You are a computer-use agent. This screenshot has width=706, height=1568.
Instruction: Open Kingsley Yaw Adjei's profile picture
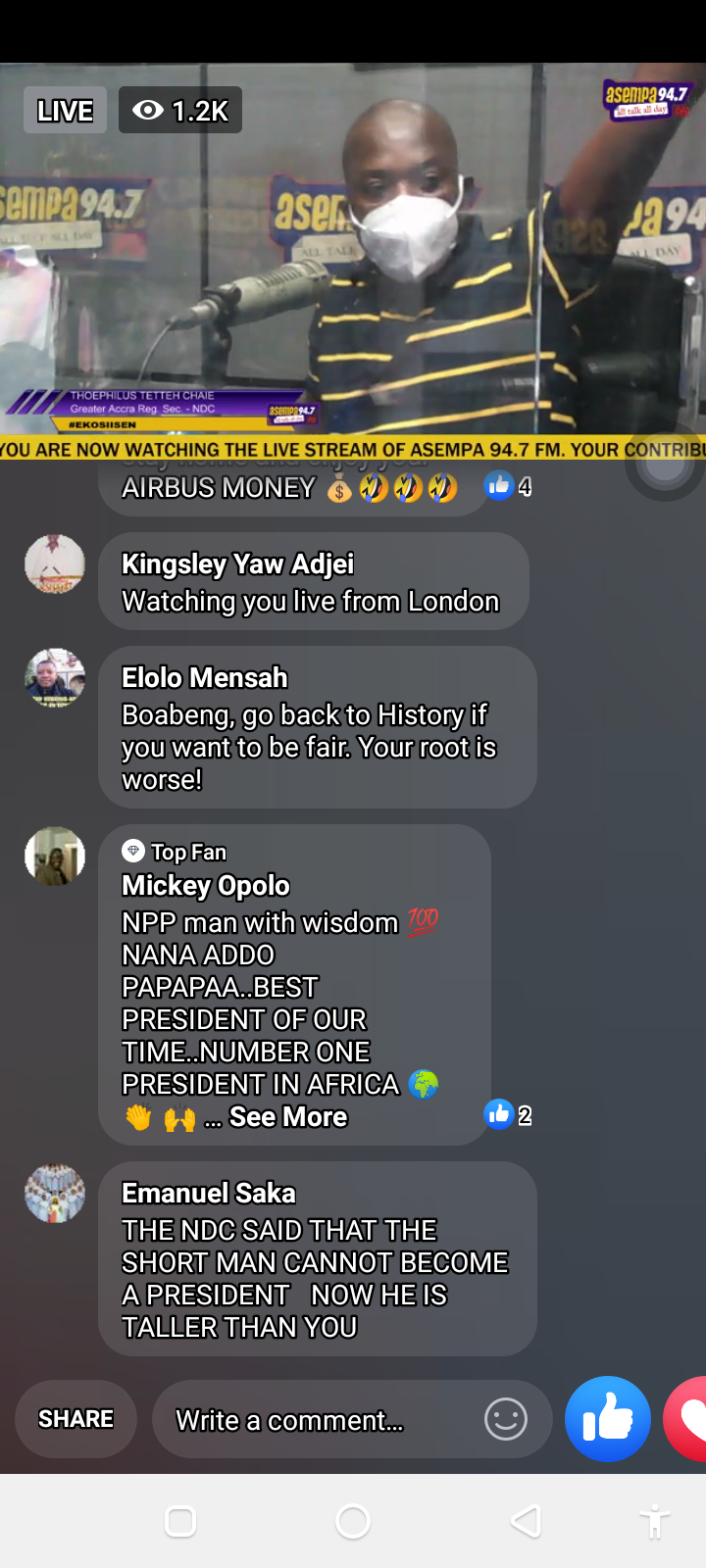(x=54, y=564)
